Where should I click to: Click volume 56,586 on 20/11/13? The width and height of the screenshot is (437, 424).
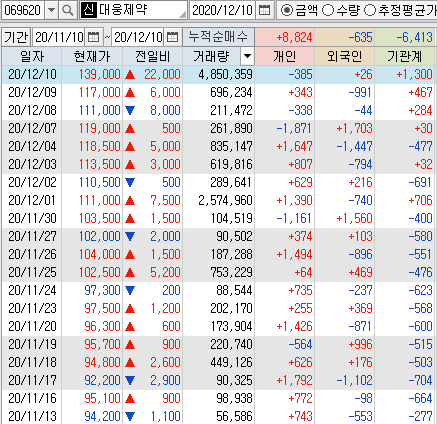pos(234,416)
